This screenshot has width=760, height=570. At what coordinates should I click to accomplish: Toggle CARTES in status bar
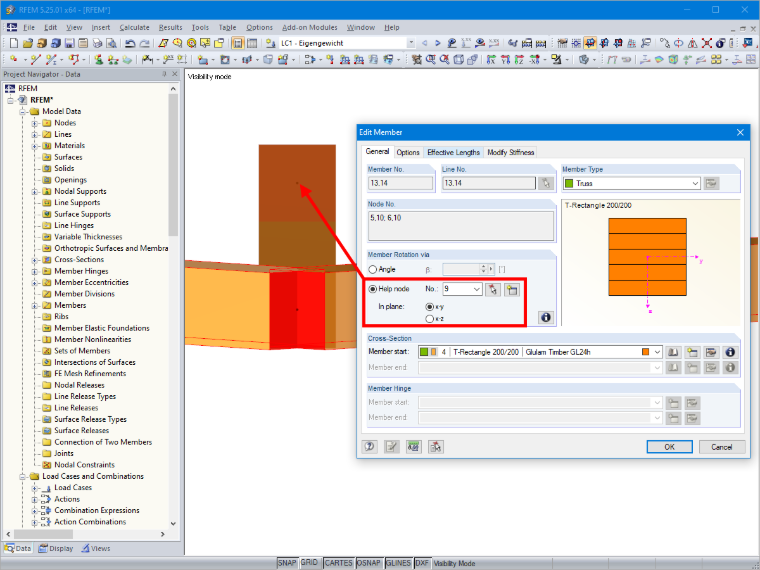(x=338, y=563)
